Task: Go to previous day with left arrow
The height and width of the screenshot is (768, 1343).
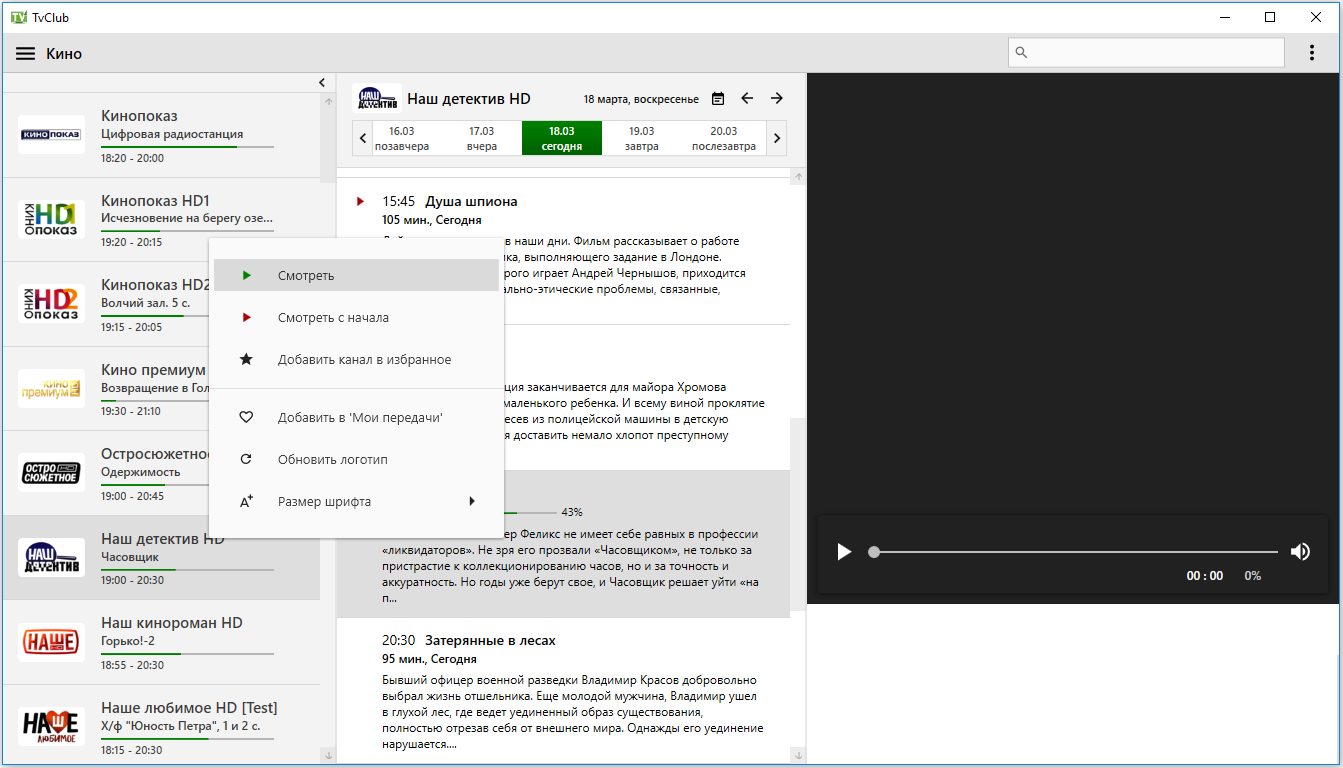Action: pyautogui.click(x=747, y=98)
